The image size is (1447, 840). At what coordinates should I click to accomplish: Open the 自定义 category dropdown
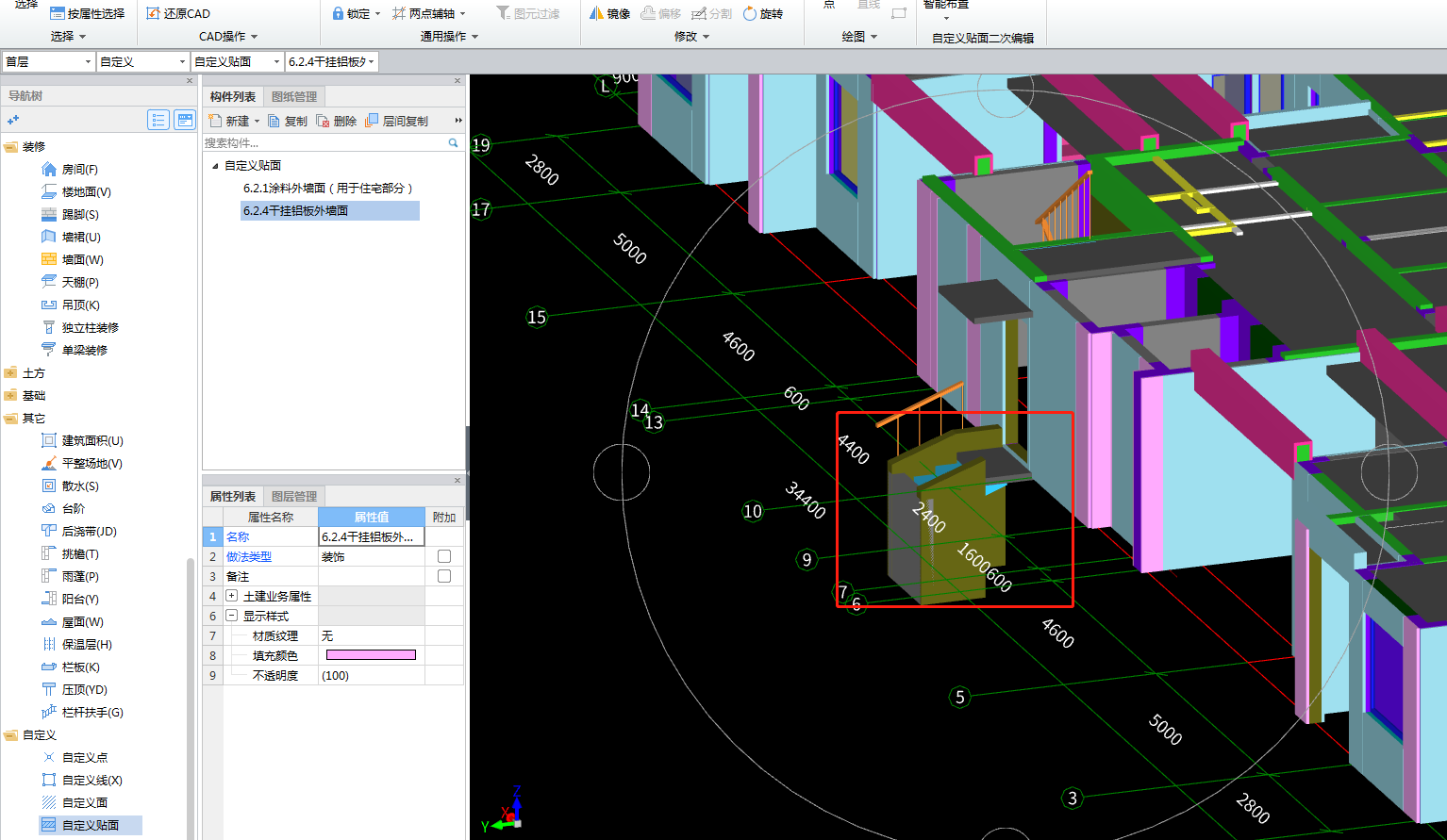[142, 61]
